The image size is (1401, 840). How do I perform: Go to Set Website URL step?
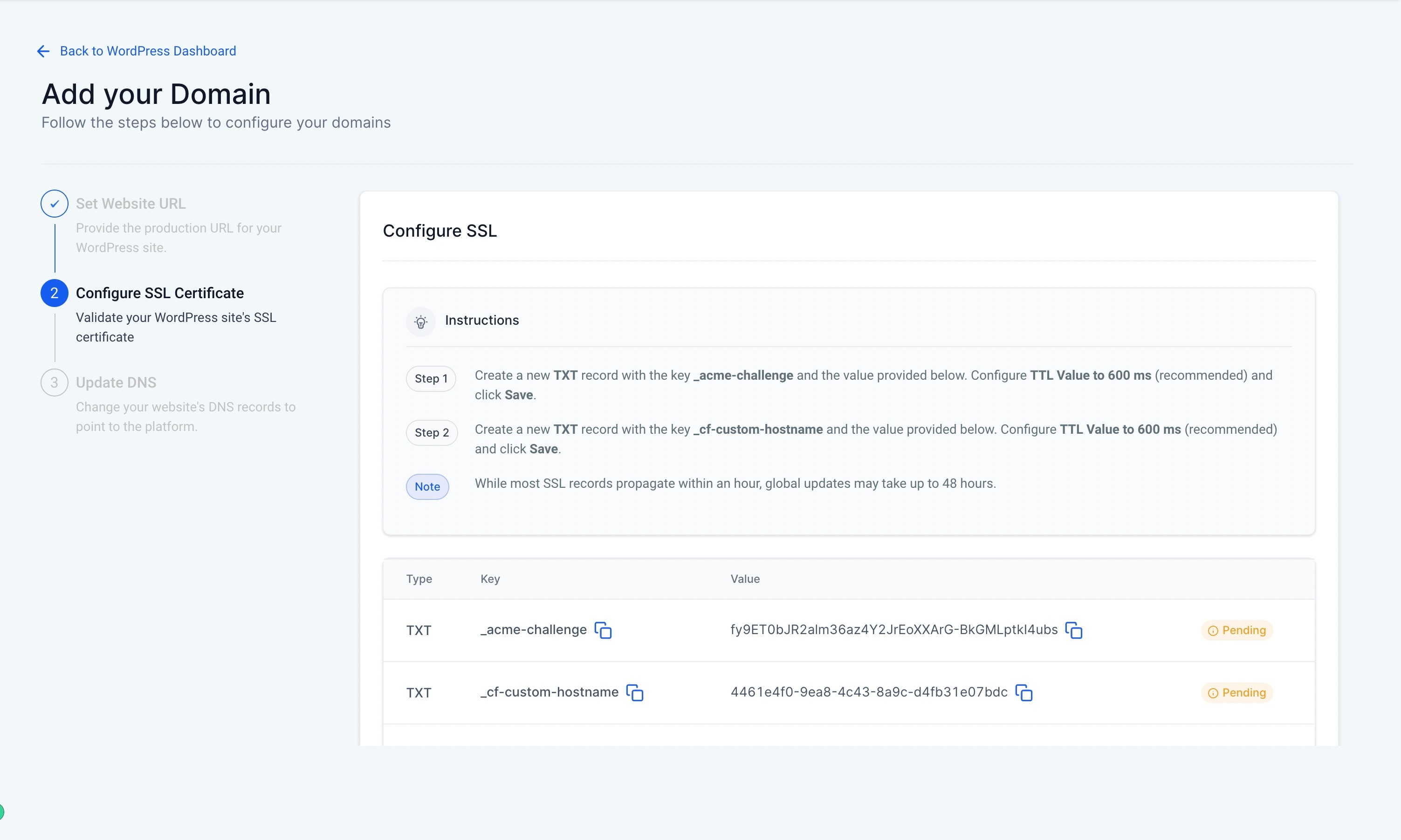pos(131,204)
